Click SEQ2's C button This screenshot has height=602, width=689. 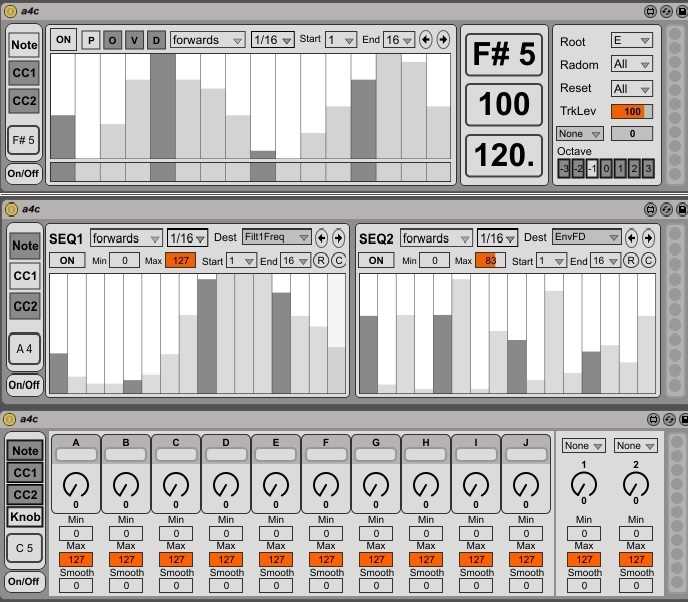tap(649, 260)
